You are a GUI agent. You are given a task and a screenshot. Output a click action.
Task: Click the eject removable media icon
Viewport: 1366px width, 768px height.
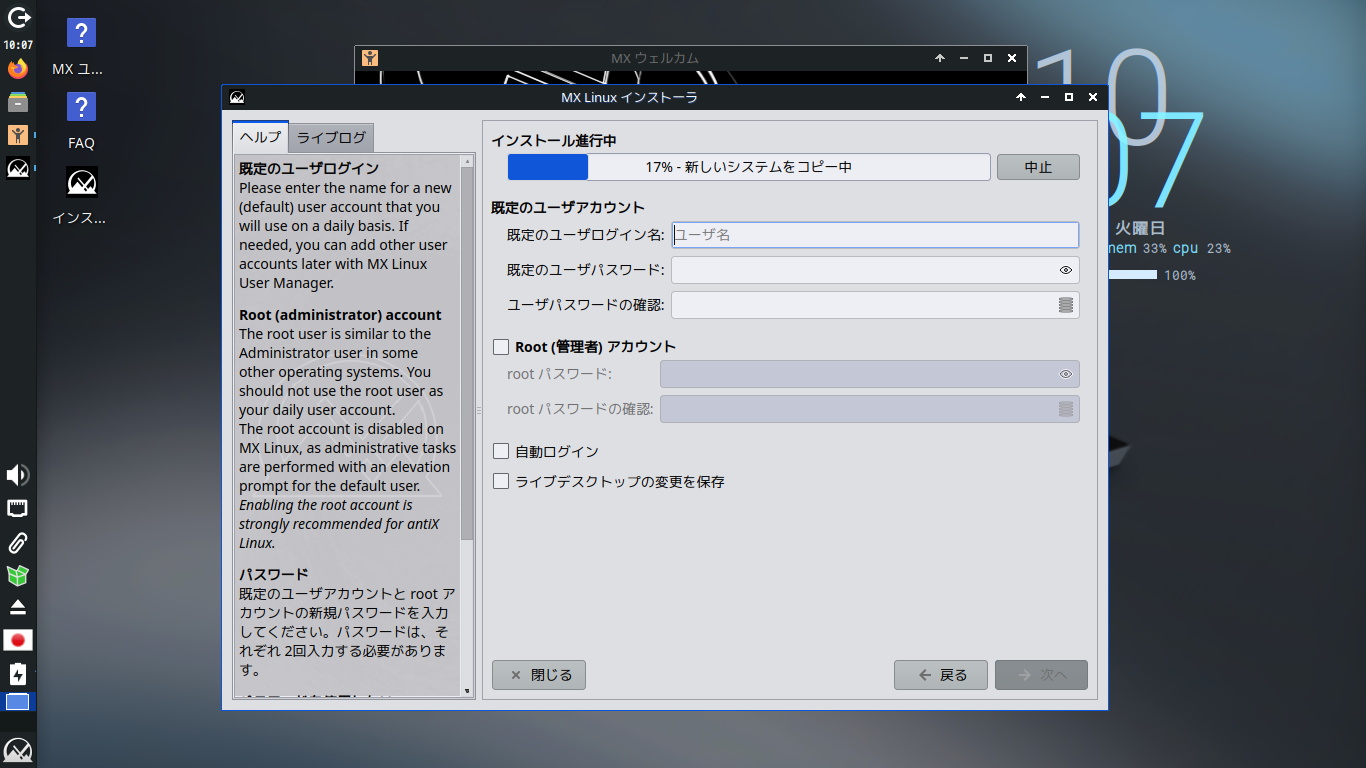[17, 607]
